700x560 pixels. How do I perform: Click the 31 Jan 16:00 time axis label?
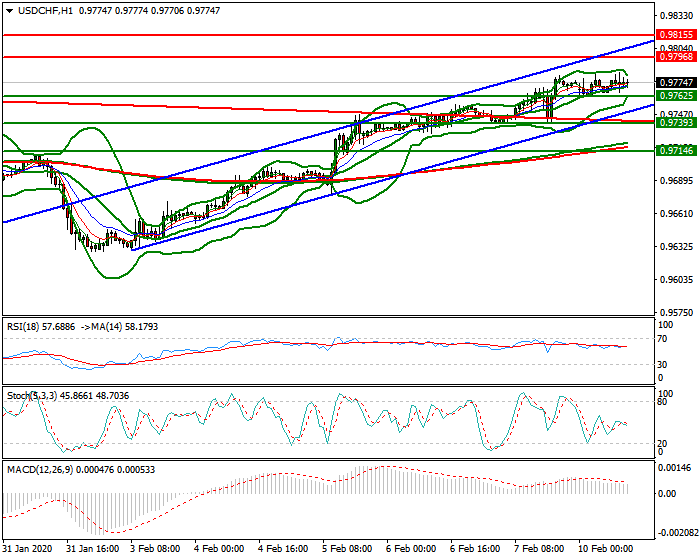point(92,548)
